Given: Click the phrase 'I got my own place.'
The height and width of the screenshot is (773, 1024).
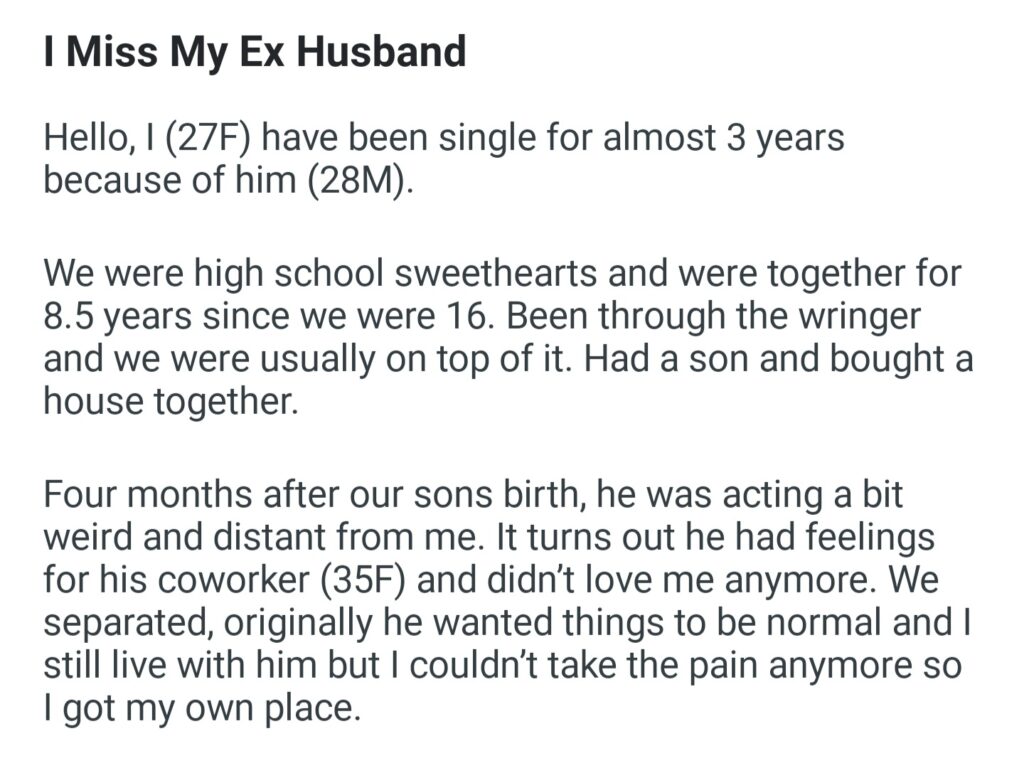Looking at the screenshot, I should (x=200, y=710).
